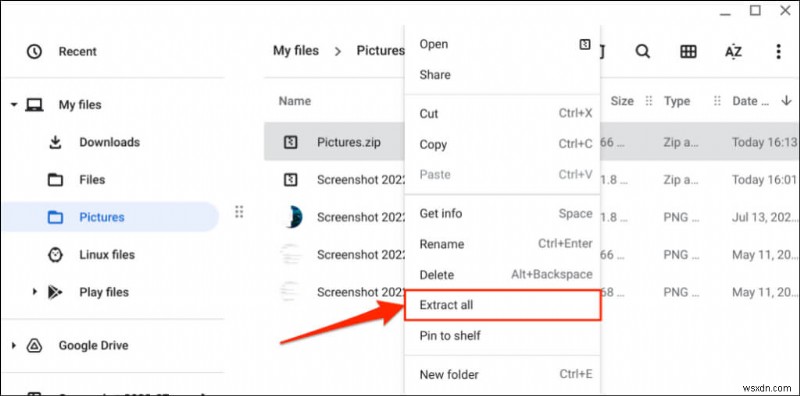This screenshot has height=396, width=800.
Task: Choose New folder in context menu
Action: (449, 375)
